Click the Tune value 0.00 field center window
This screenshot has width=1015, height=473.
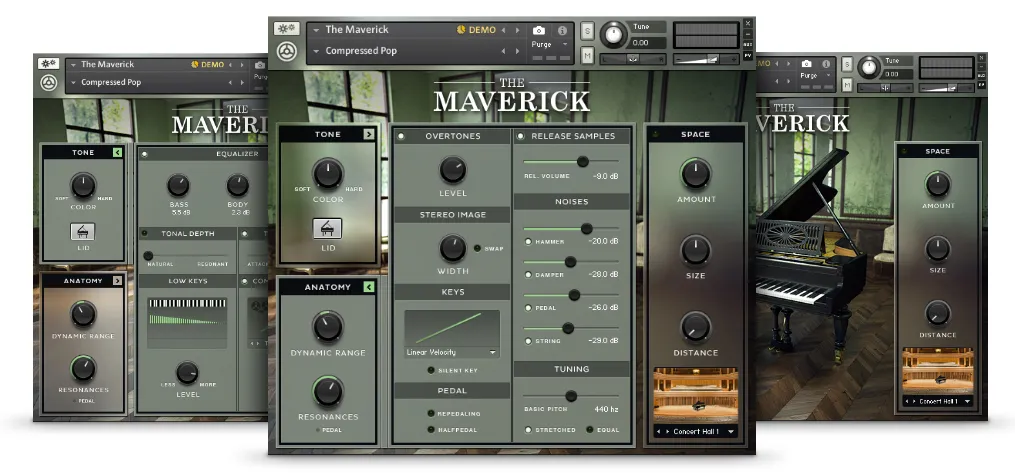pyautogui.click(x=647, y=43)
